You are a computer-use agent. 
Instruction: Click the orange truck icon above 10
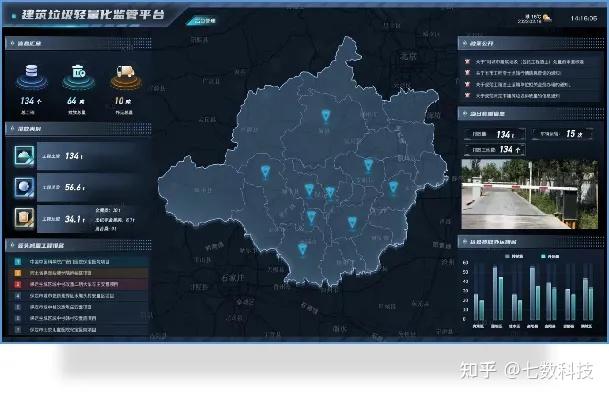pos(125,72)
